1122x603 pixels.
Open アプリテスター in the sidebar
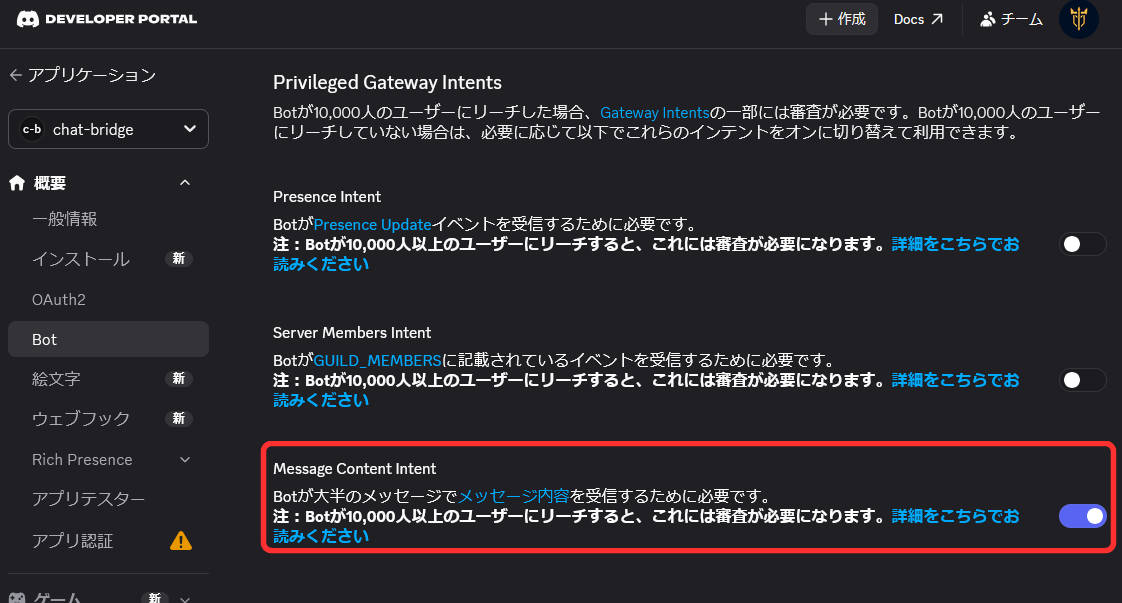pos(88,499)
